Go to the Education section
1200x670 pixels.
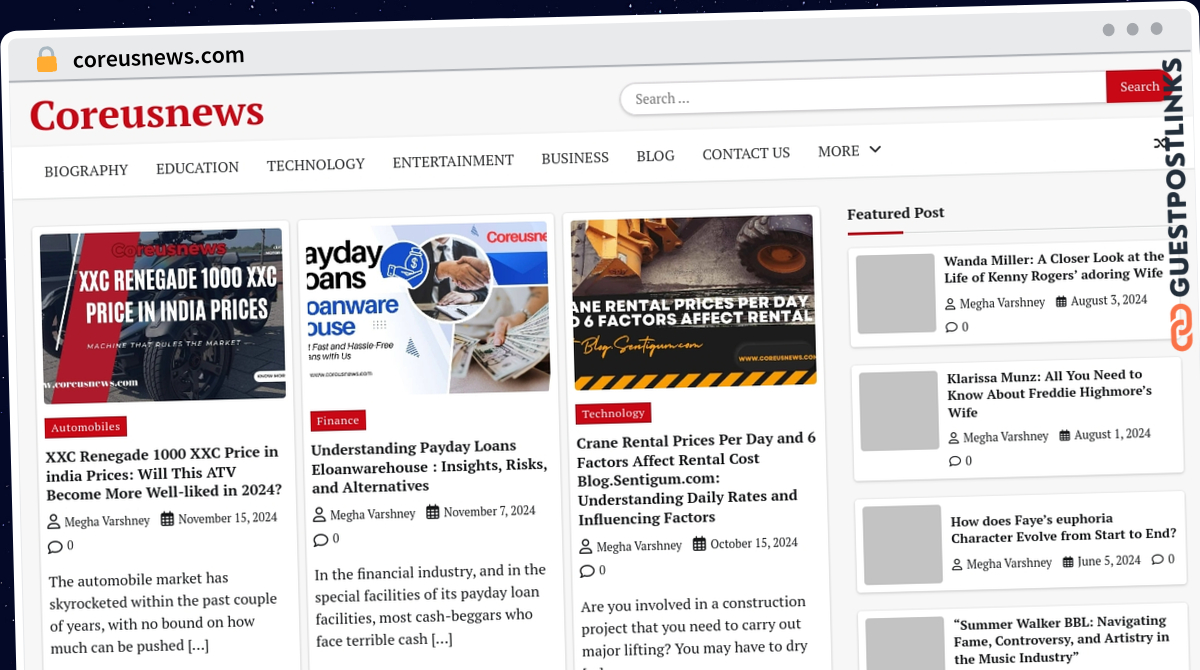[197, 167]
